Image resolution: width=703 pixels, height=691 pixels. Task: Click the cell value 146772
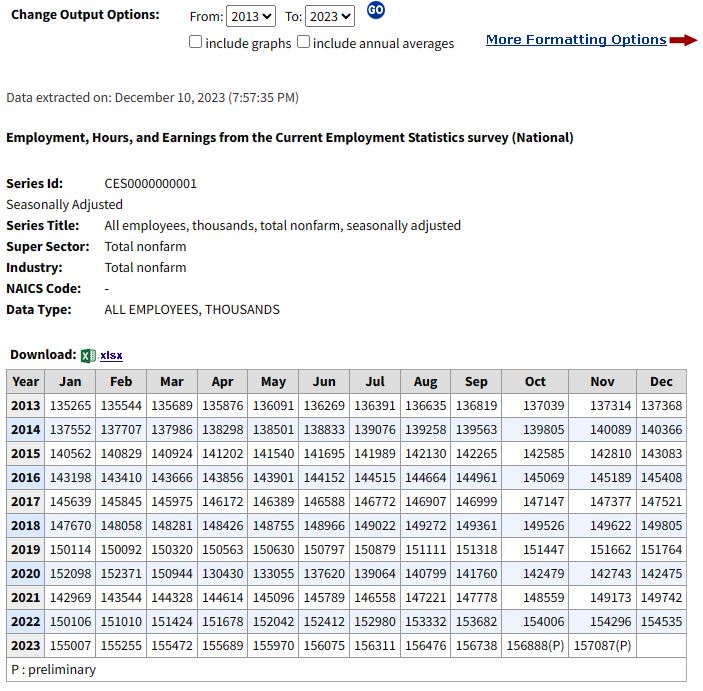375,501
